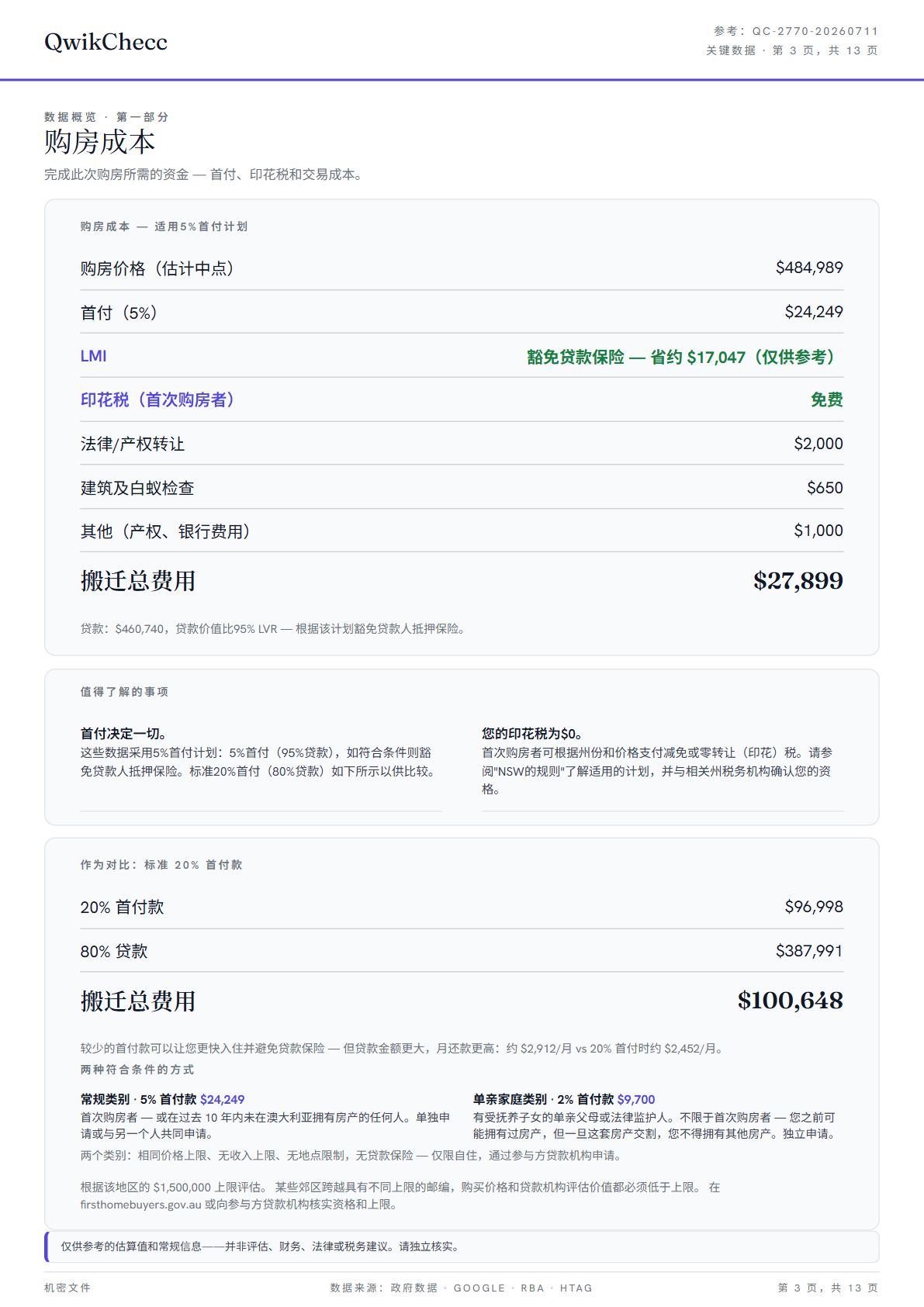Click the $387,991 loan value

[x=809, y=951]
